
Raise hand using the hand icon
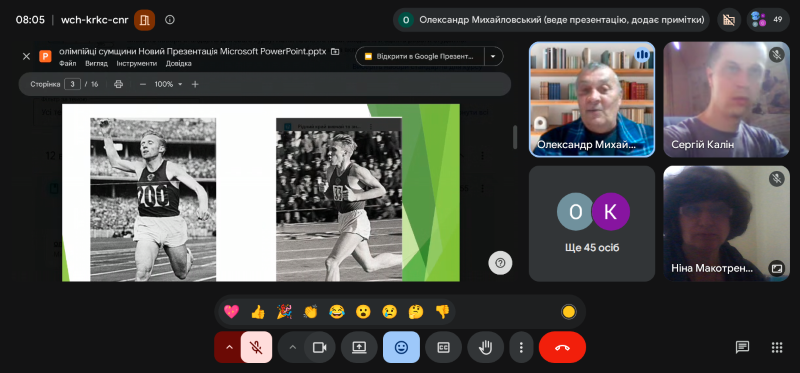[x=485, y=347]
